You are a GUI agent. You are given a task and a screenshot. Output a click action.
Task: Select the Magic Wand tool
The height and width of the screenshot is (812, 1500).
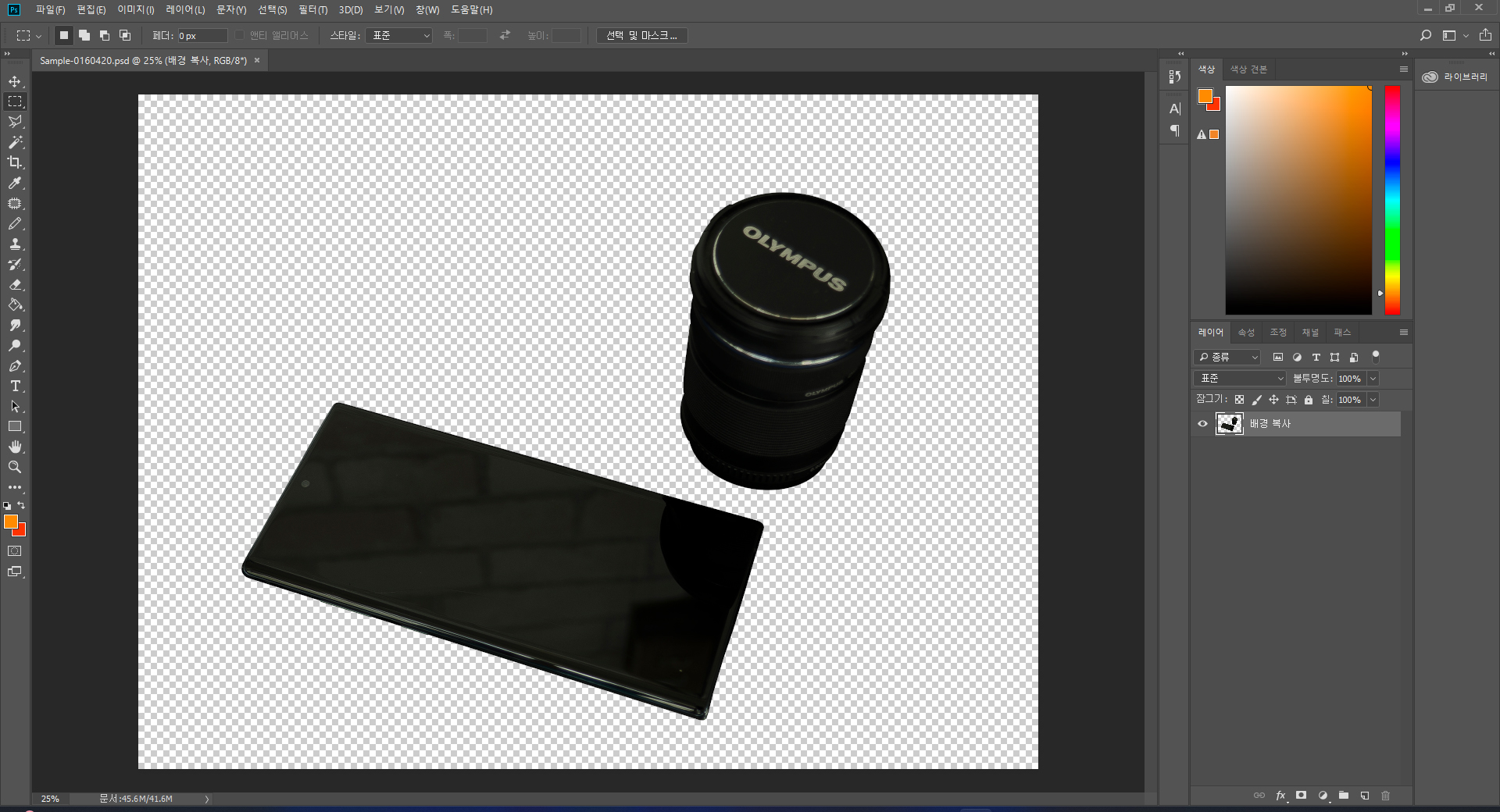click(15, 142)
